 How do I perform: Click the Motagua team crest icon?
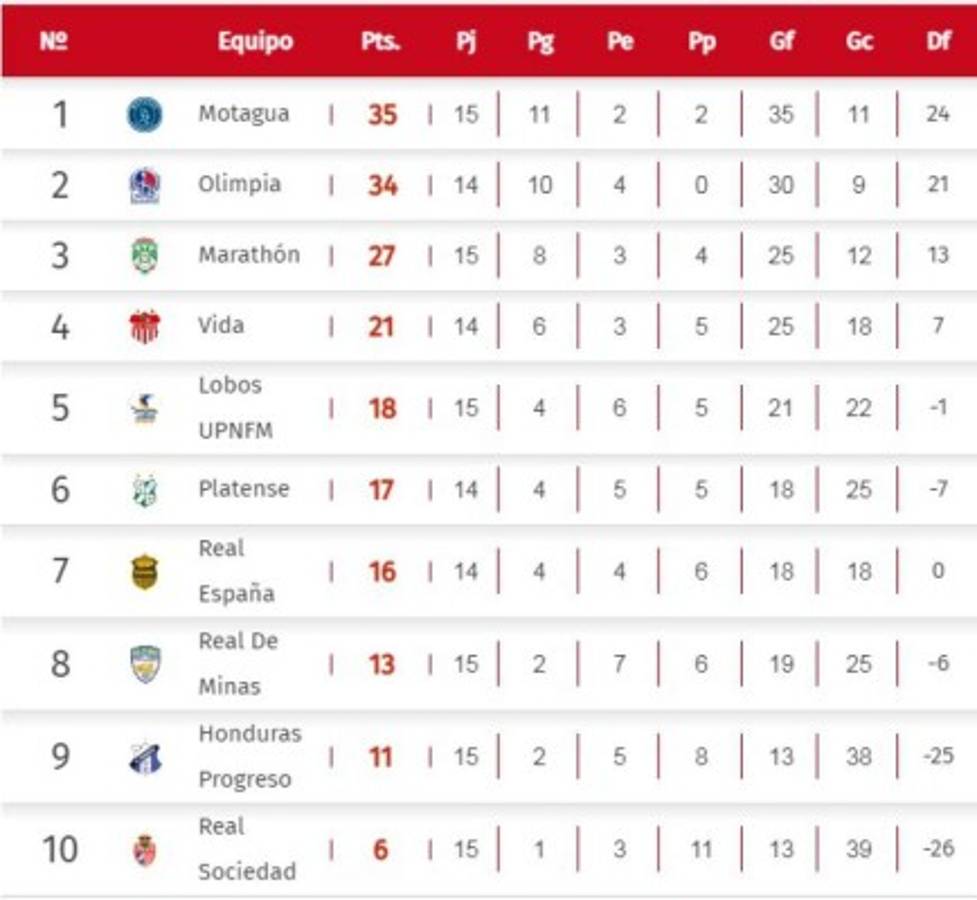point(145,114)
